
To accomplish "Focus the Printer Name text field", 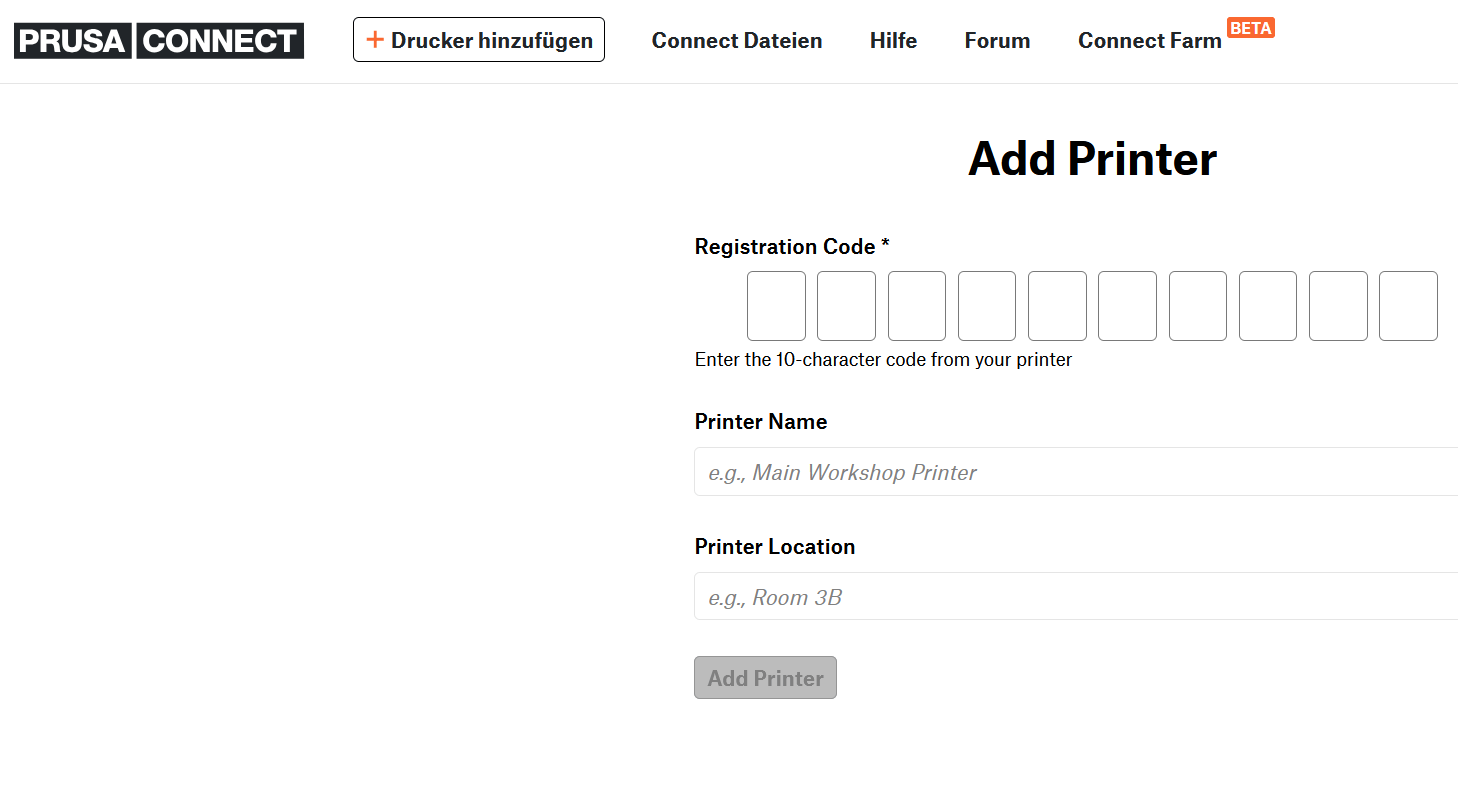I will 1076,472.
